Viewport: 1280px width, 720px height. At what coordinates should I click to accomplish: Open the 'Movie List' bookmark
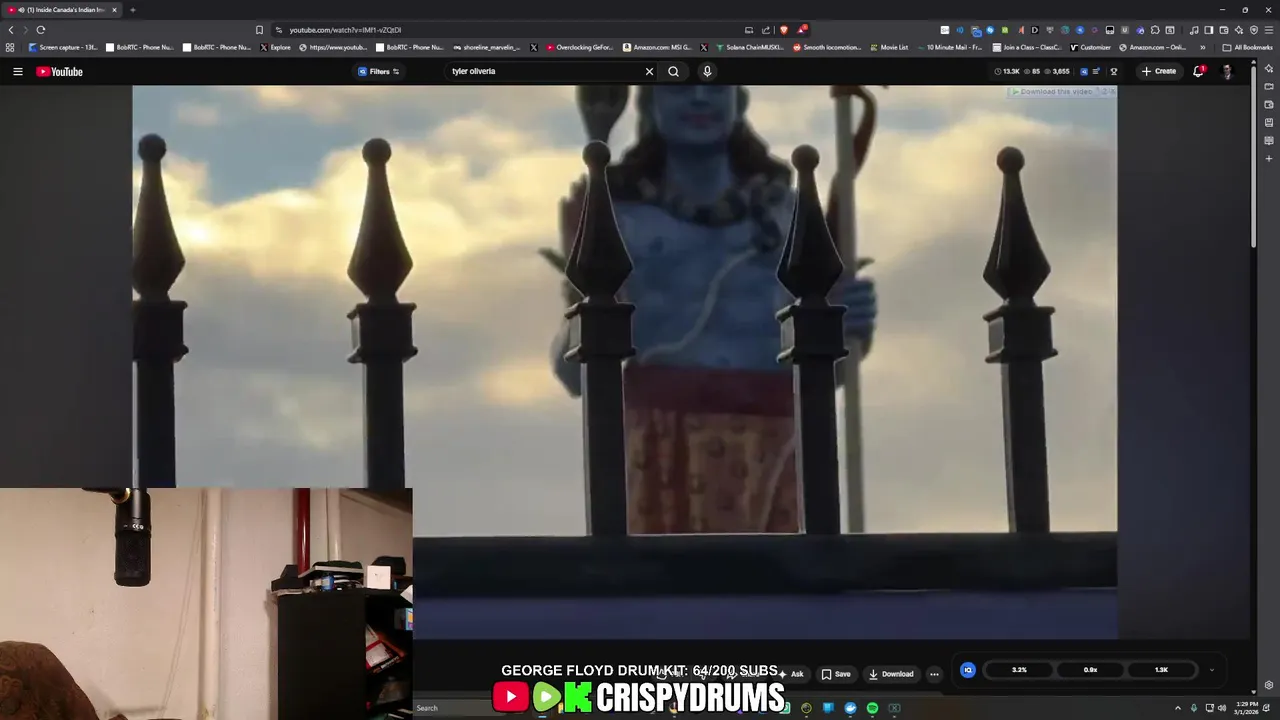click(889, 47)
